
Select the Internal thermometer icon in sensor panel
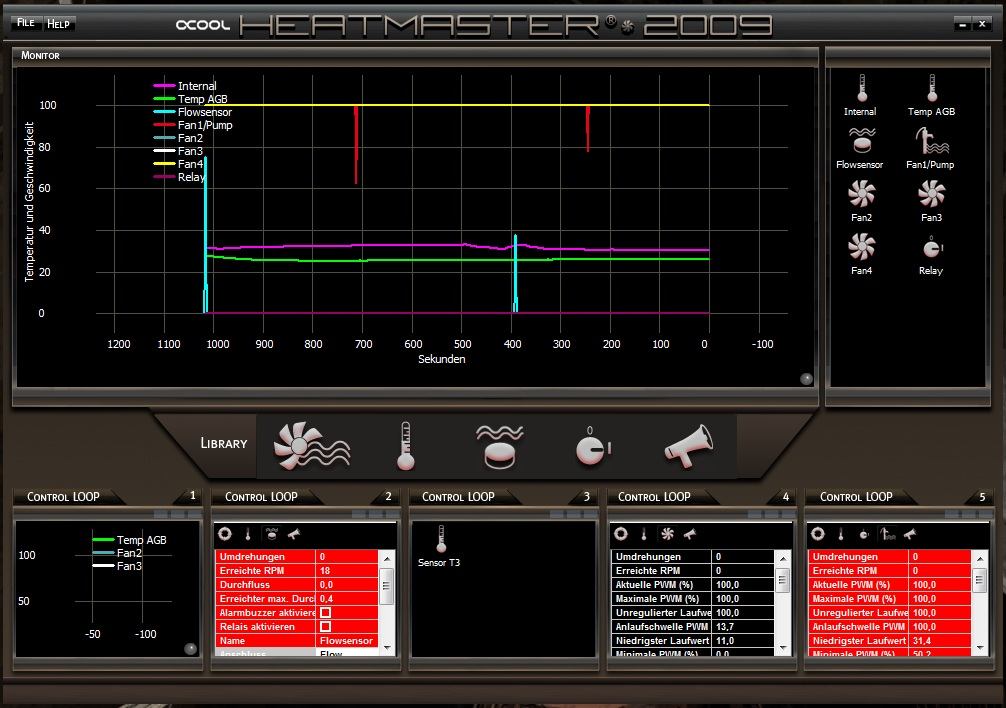pos(862,88)
